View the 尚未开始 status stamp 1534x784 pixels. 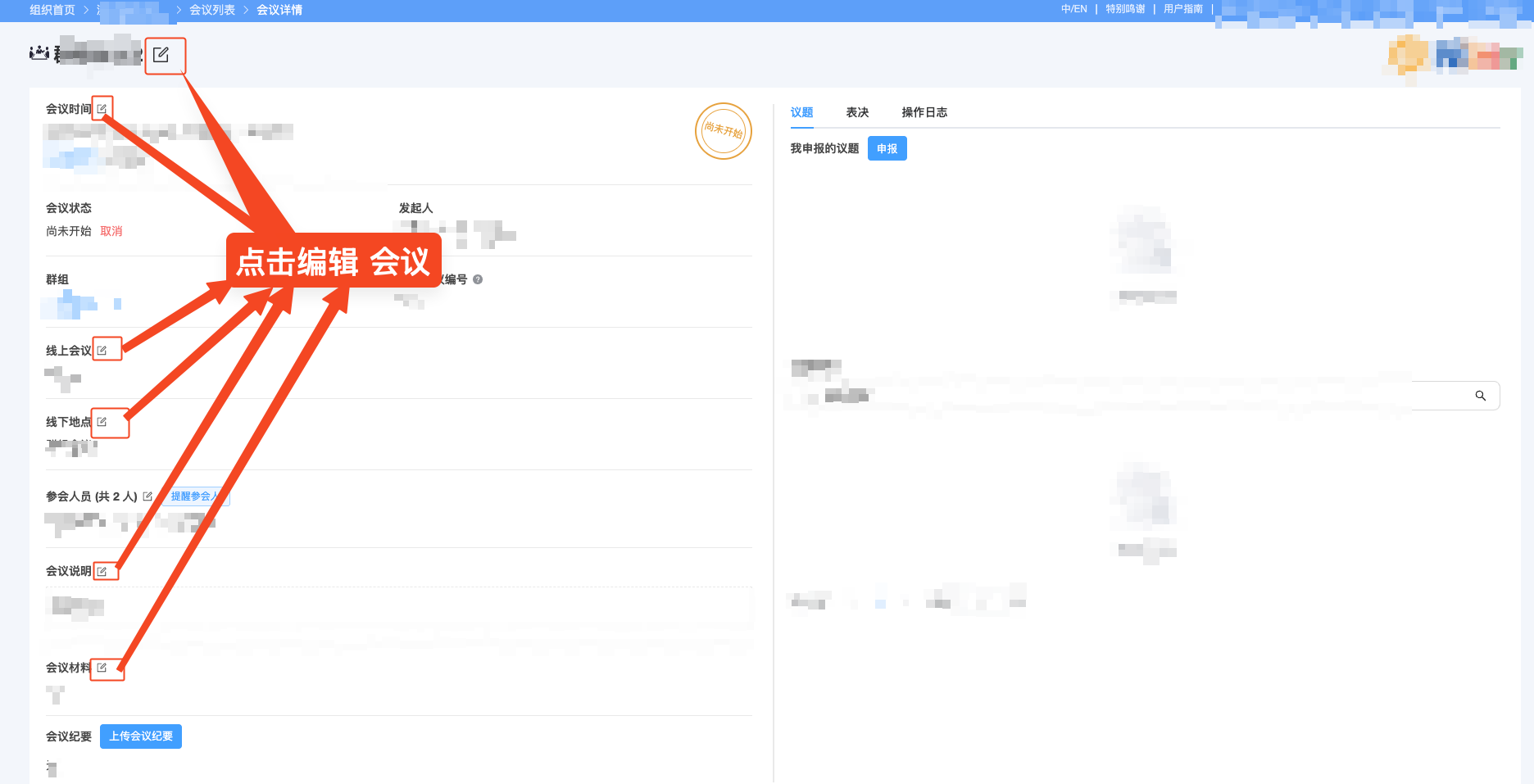click(723, 131)
